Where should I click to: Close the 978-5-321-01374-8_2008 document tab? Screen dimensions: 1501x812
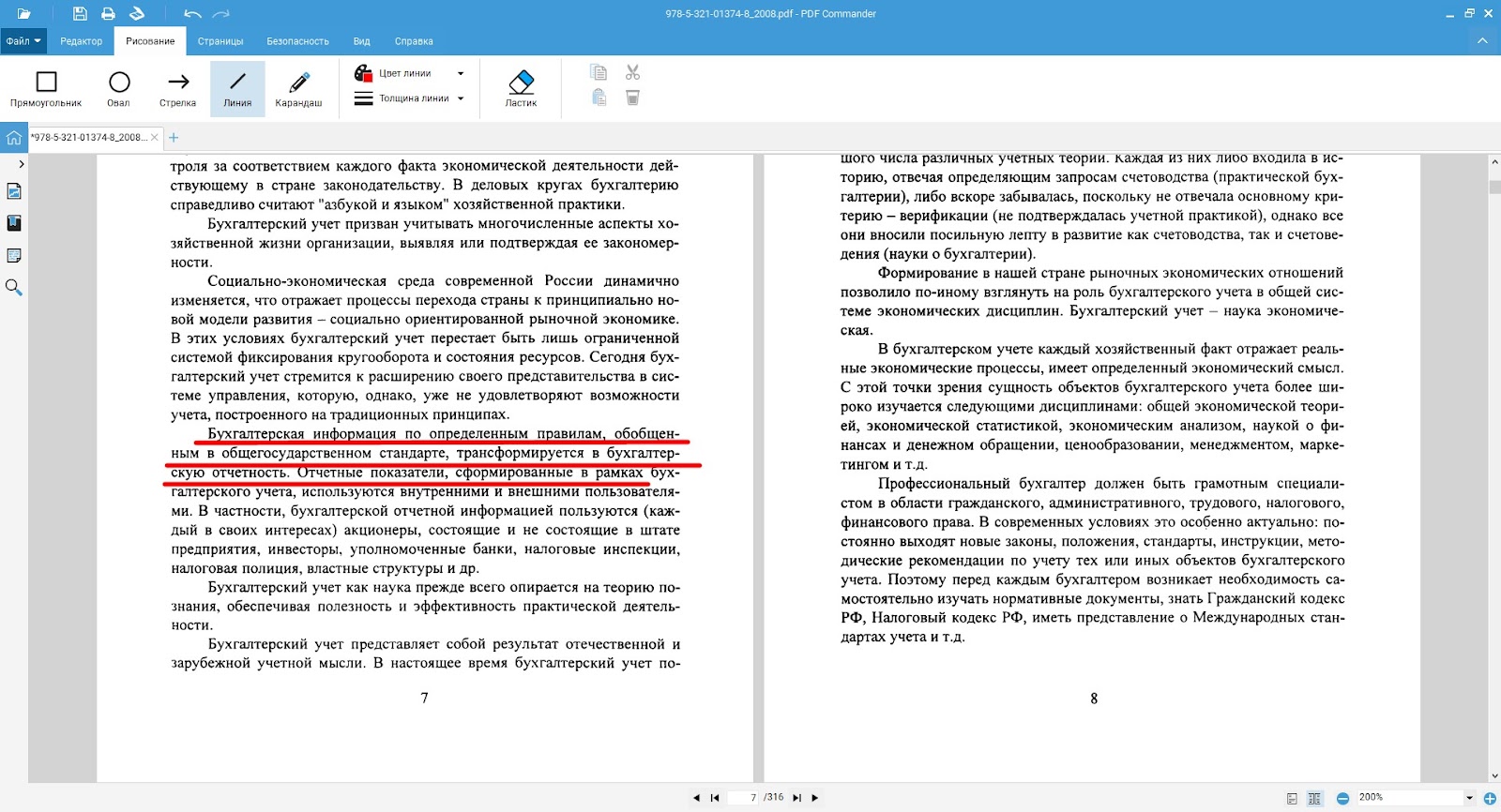(x=155, y=137)
